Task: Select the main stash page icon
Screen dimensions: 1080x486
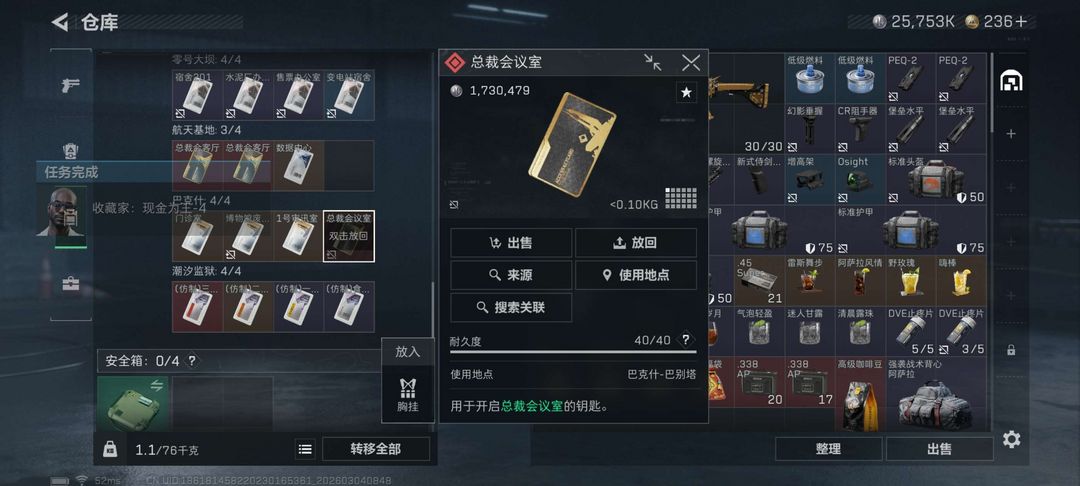Action: pyautogui.click(x=1010, y=81)
